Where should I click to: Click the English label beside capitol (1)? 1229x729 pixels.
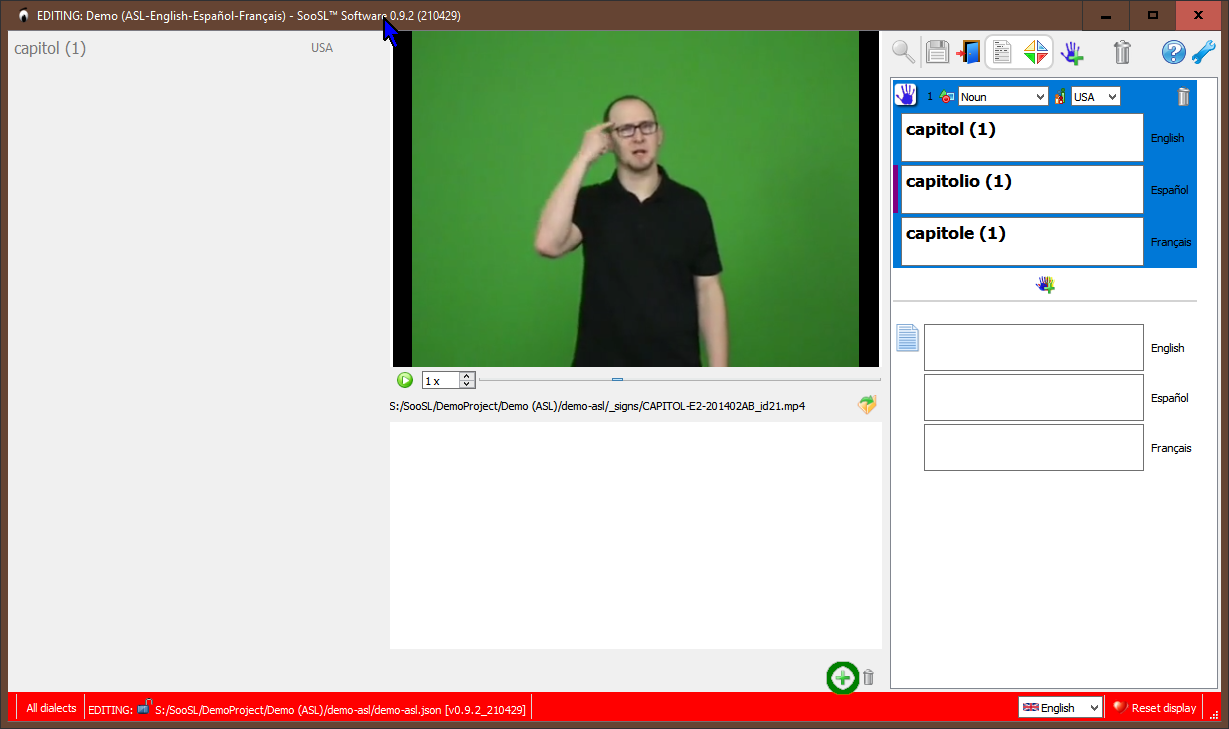coord(1167,138)
